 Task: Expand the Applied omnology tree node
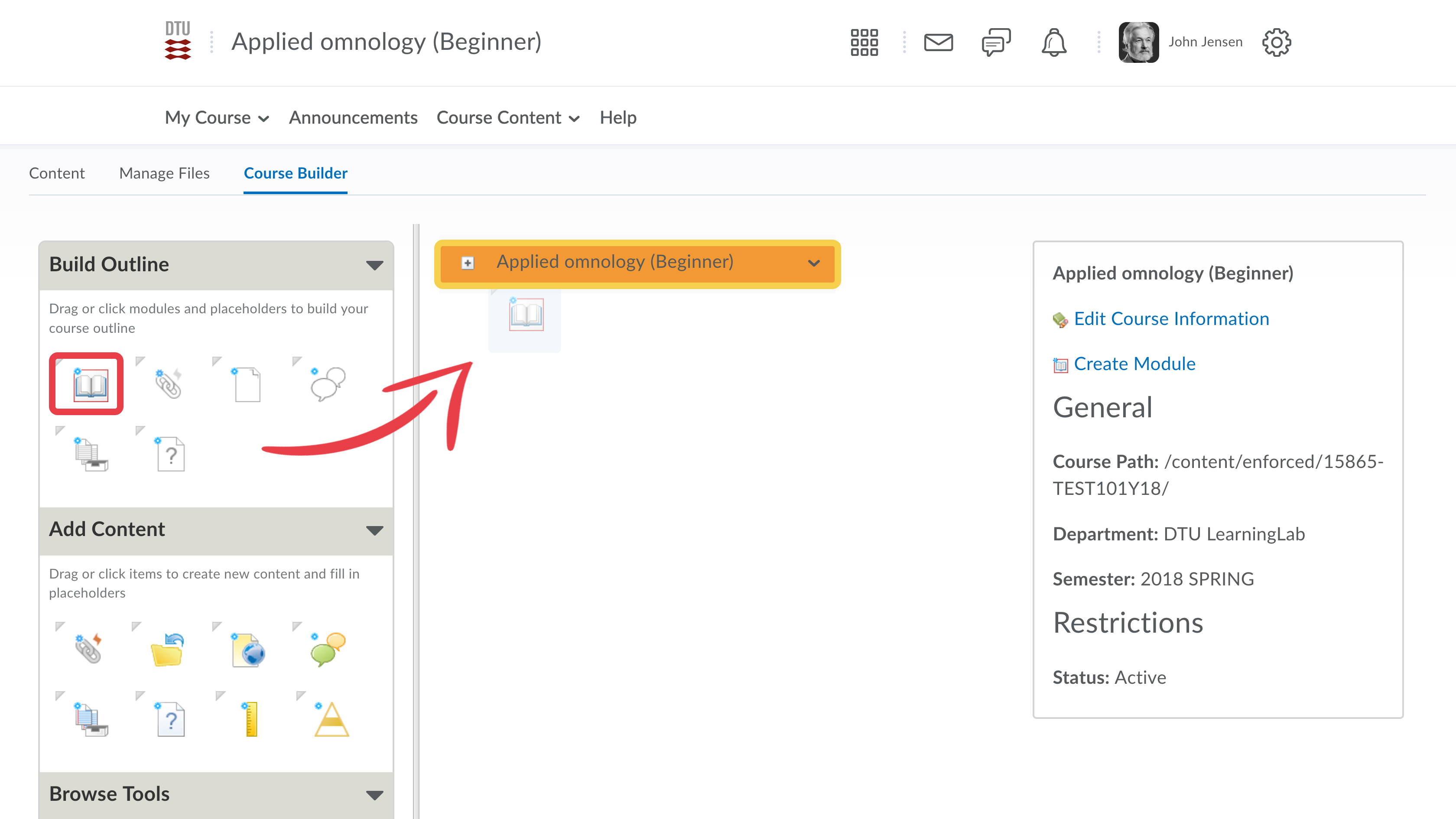(x=468, y=263)
